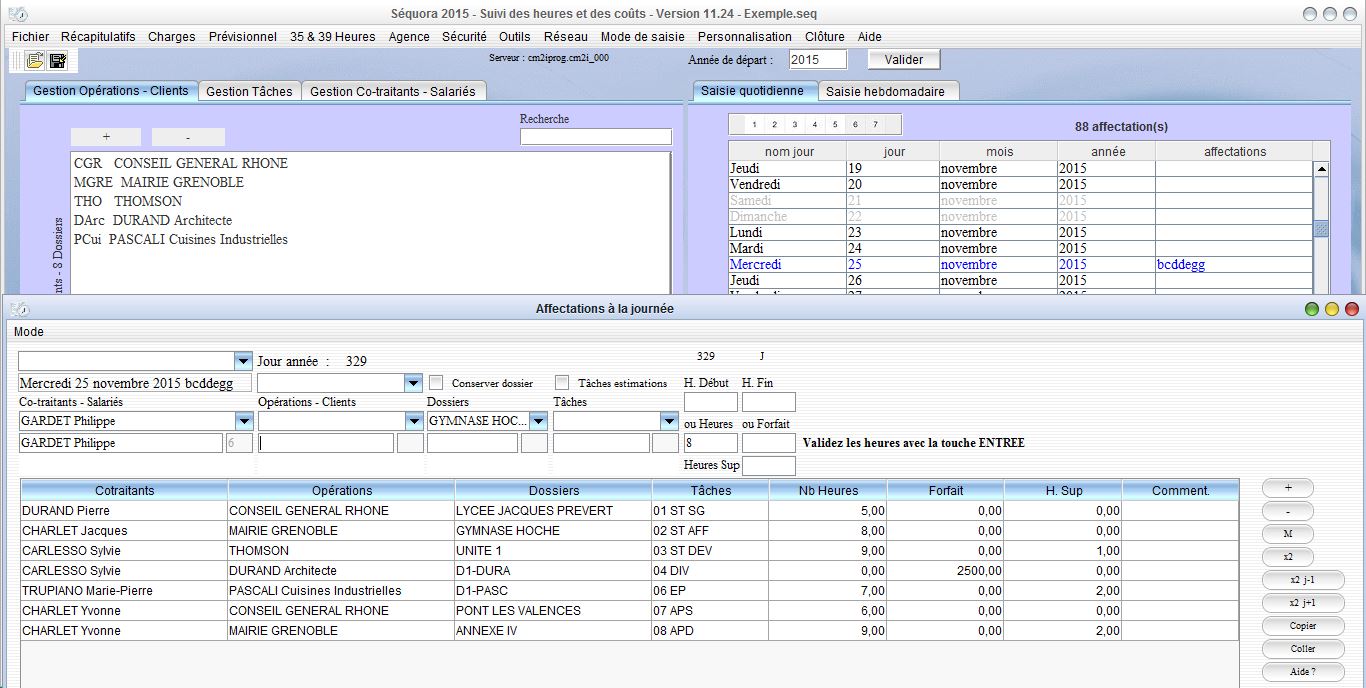Viewport: 1366px width, 688px height.
Task: Expand the Dossiers dropdown showing GYMNASE HOC
Action: tap(538, 422)
